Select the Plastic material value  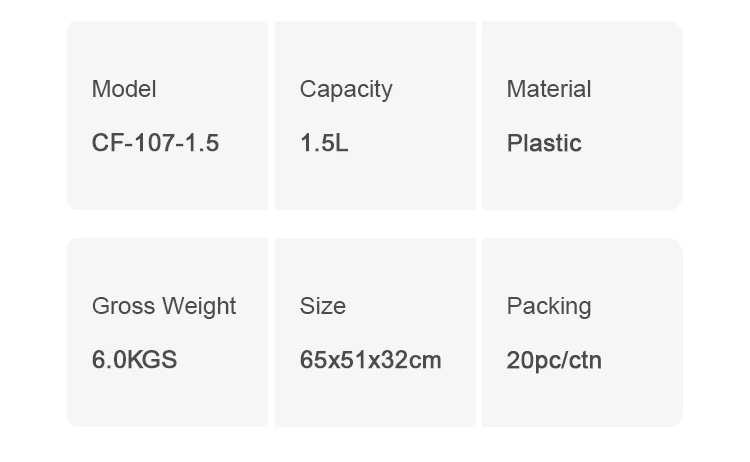[544, 143]
